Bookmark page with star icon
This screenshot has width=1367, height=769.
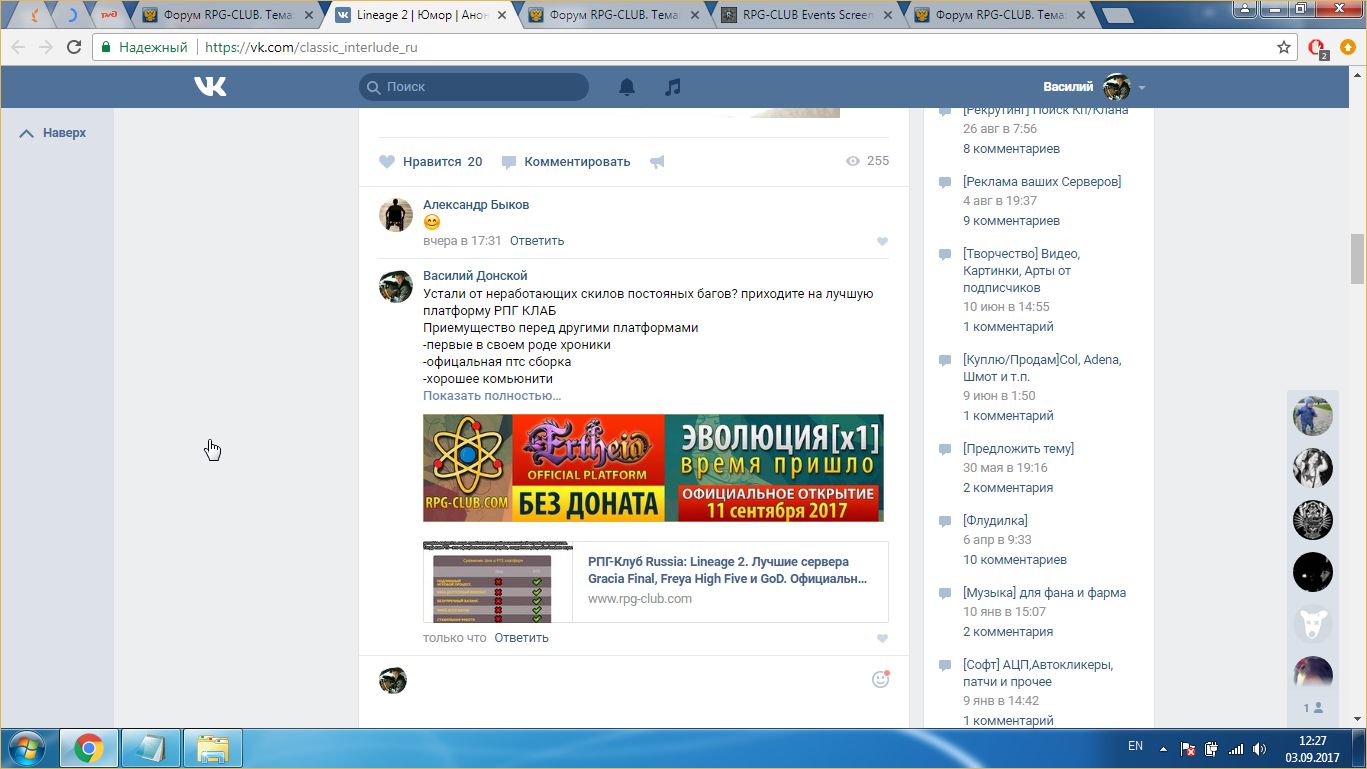(1284, 47)
